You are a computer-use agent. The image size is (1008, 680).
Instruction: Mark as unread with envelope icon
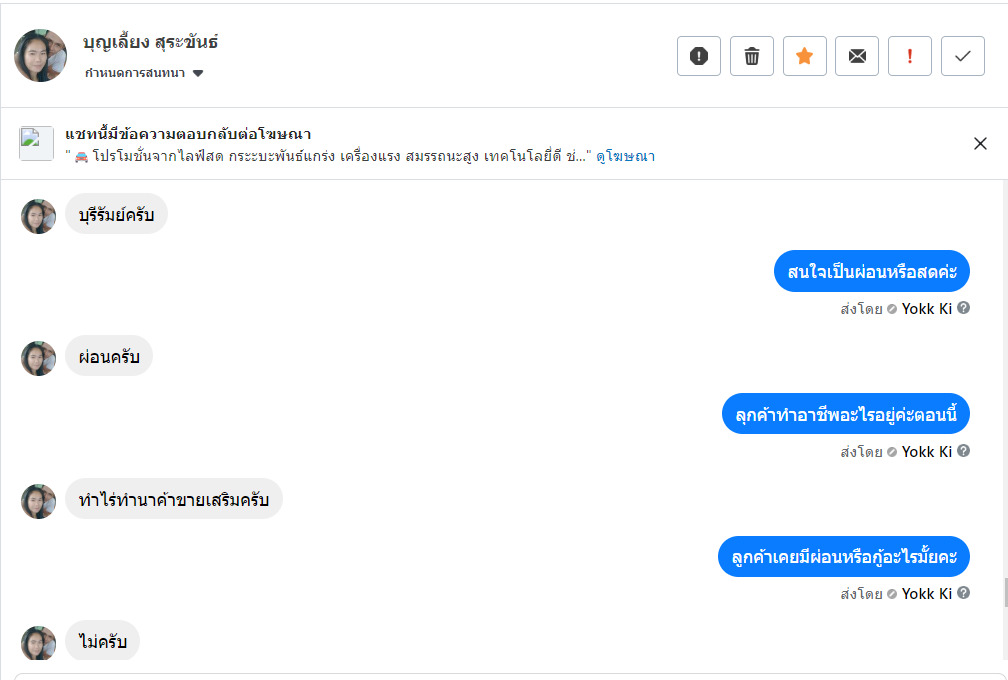click(857, 56)
